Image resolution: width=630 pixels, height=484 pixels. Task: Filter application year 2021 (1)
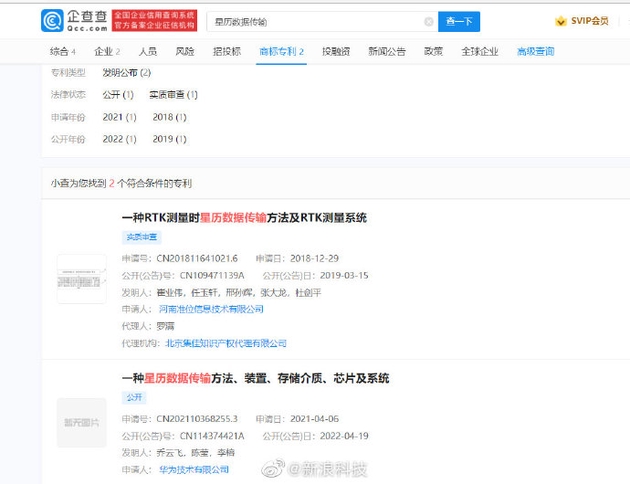pos(119,117)
